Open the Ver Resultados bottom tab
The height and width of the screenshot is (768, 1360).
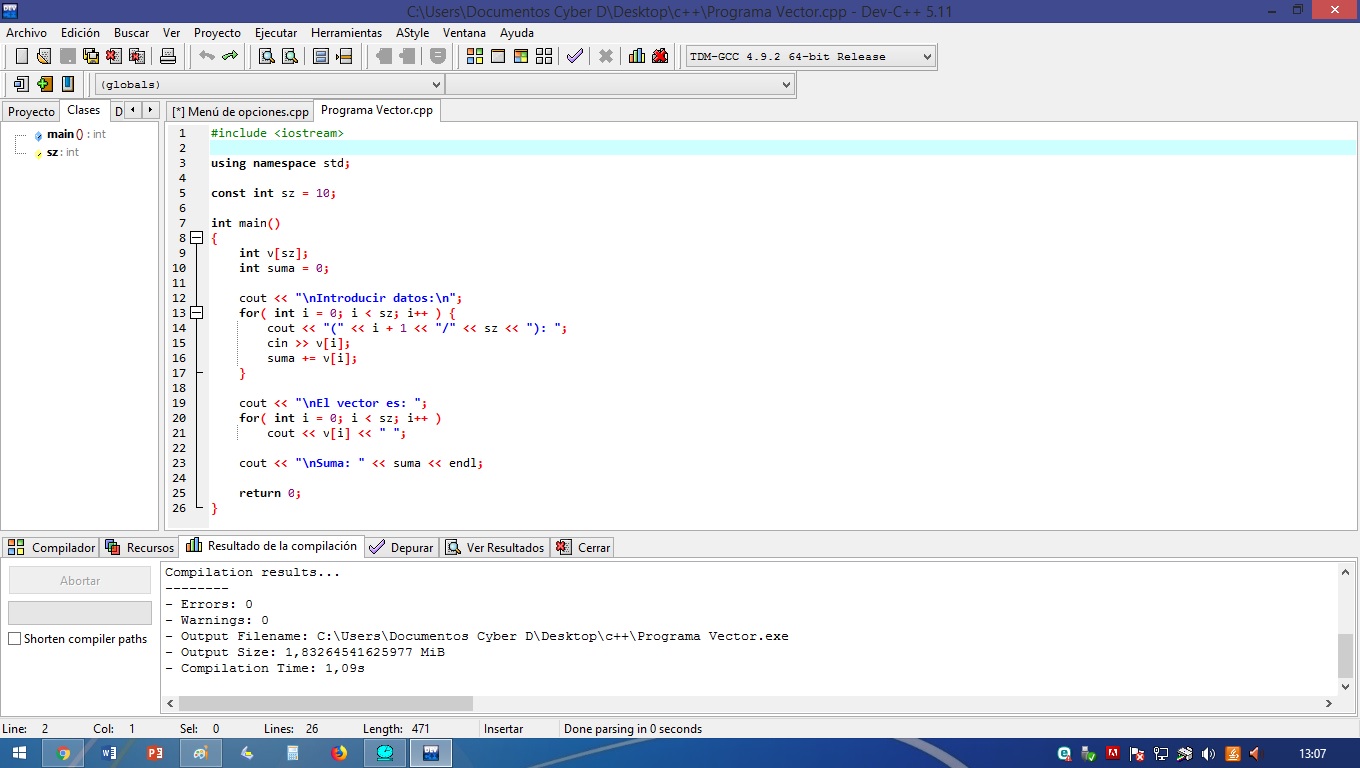(495, 547)
